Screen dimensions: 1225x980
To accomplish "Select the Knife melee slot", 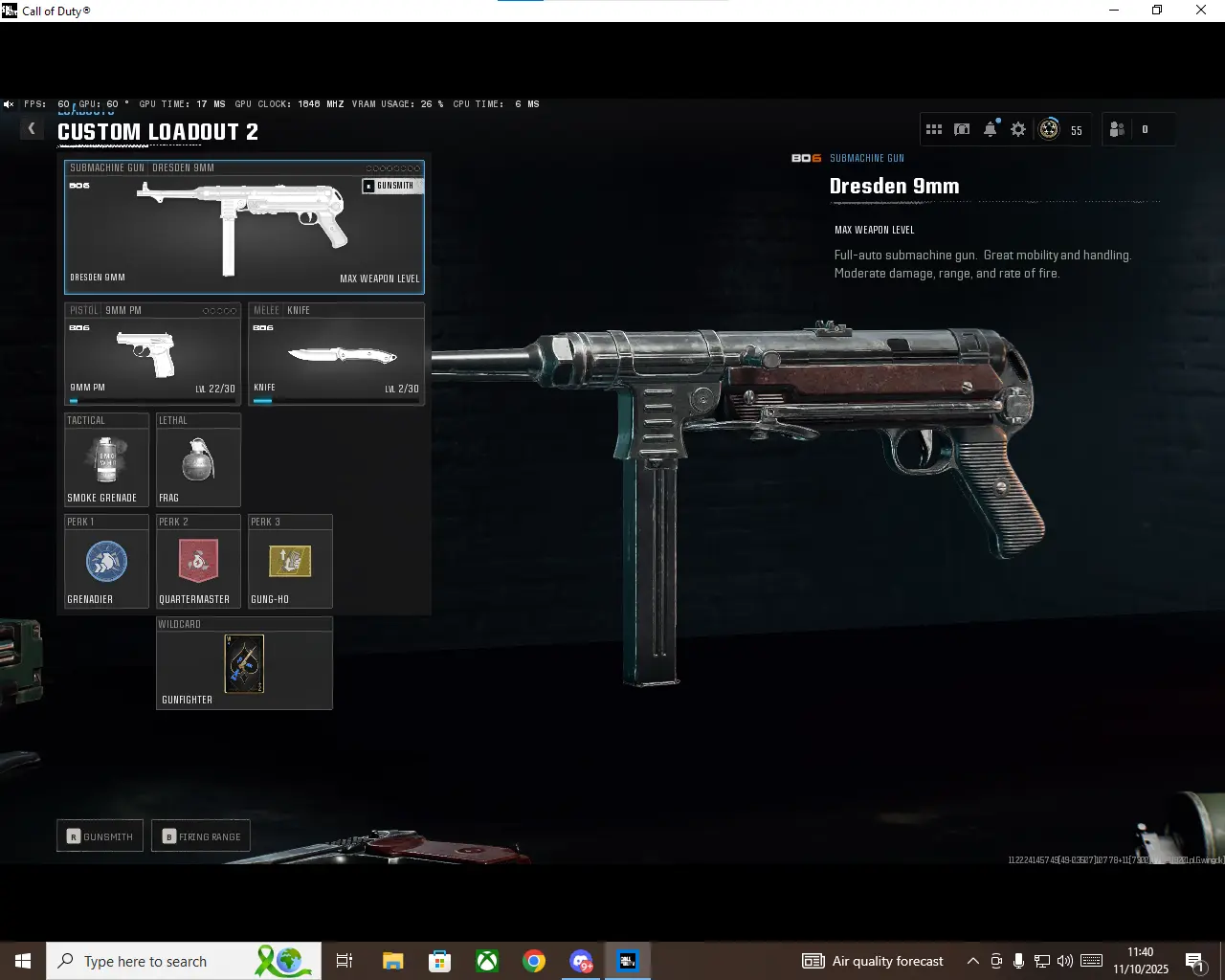I will pos(336,354).
